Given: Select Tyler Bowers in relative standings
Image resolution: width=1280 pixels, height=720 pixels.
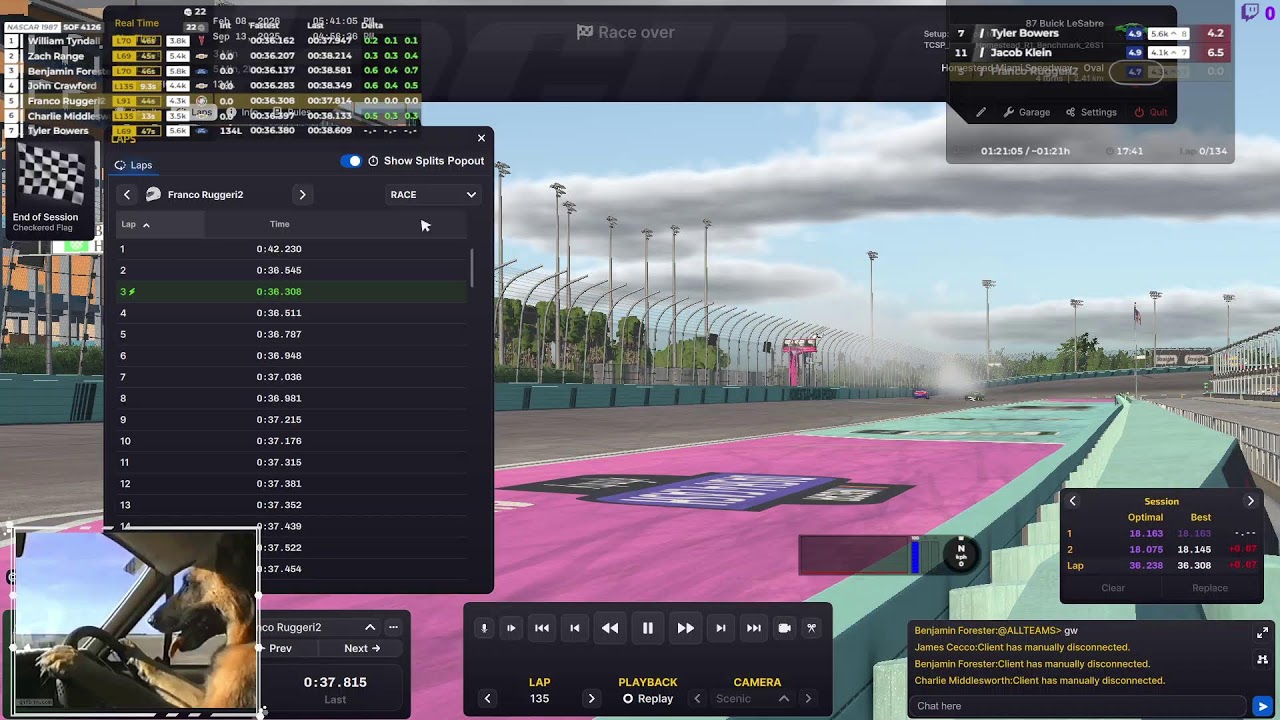Looking at the screenshot, I should click(x=1024, y=33).
